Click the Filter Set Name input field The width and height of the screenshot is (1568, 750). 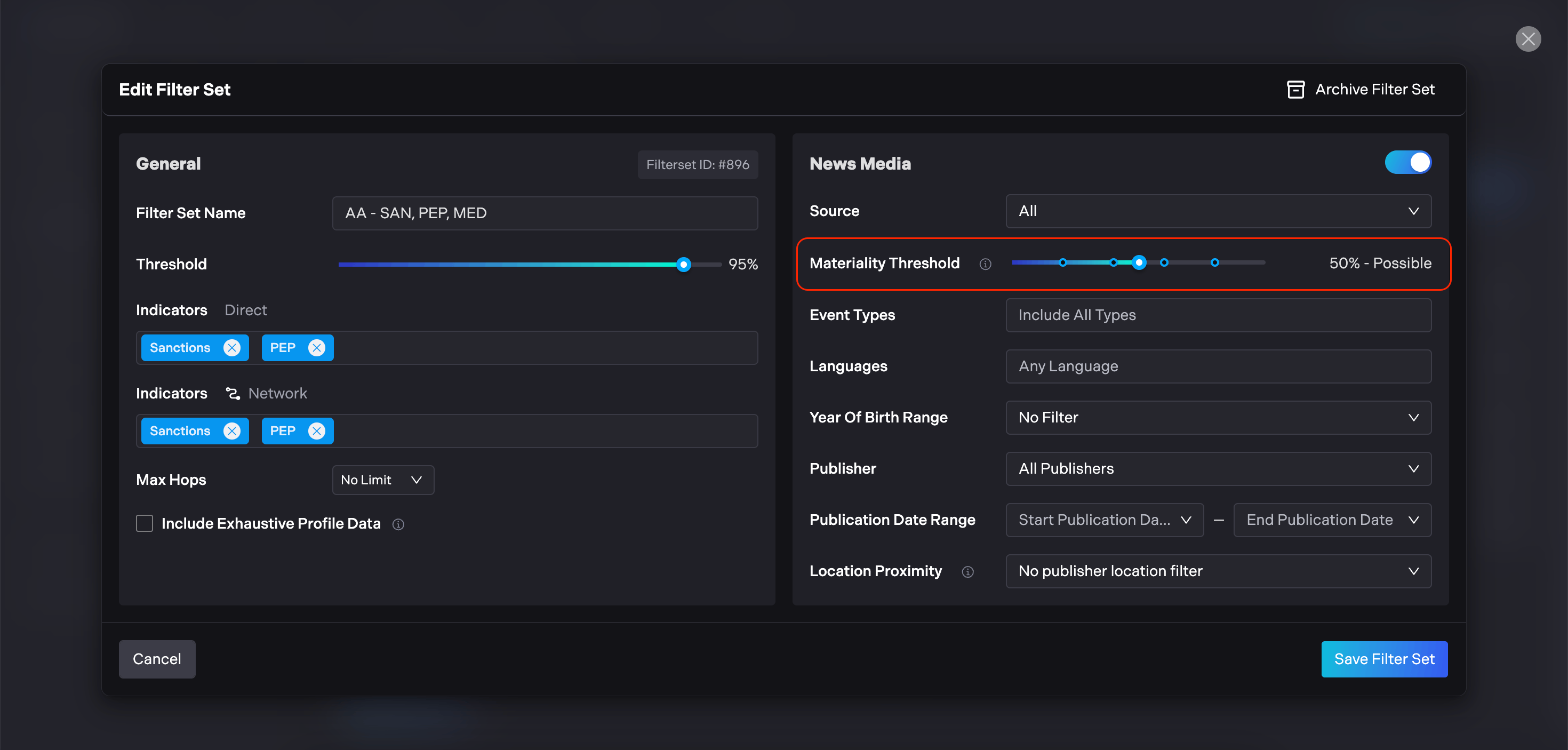point(545,213)
